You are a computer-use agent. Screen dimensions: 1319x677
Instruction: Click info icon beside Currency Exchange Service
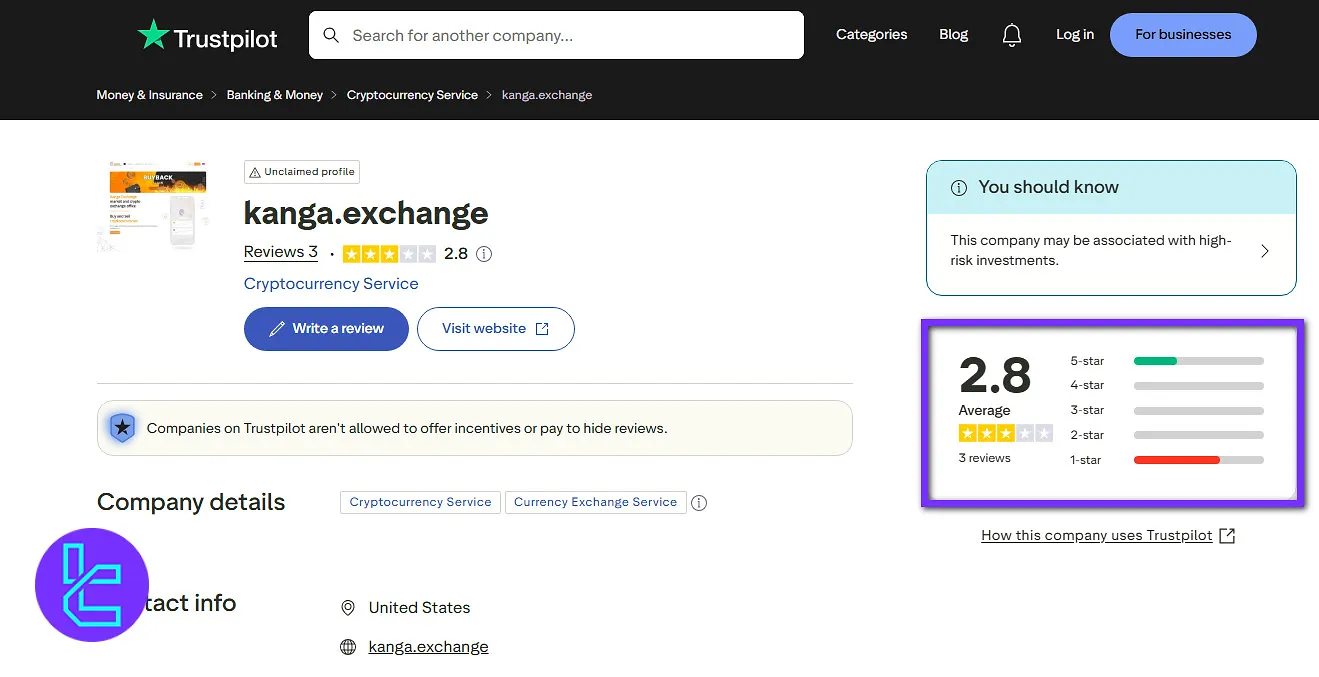(699, 503)
